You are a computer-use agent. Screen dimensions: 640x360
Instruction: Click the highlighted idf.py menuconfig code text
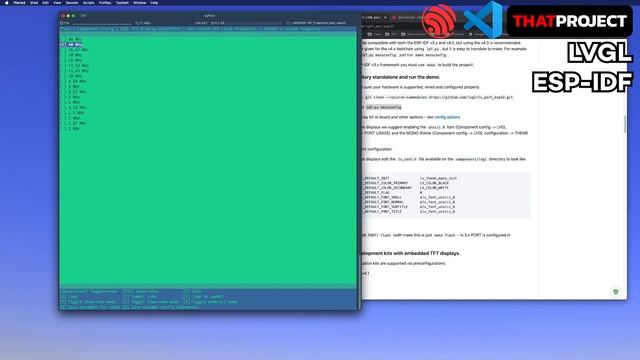coord(384,107)
